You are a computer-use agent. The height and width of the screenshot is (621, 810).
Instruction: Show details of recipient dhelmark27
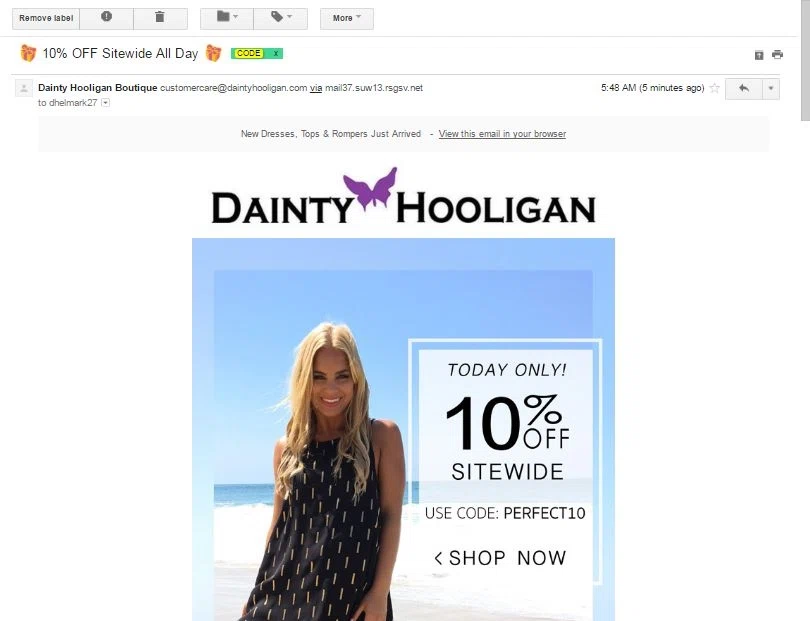click(105, 103)
